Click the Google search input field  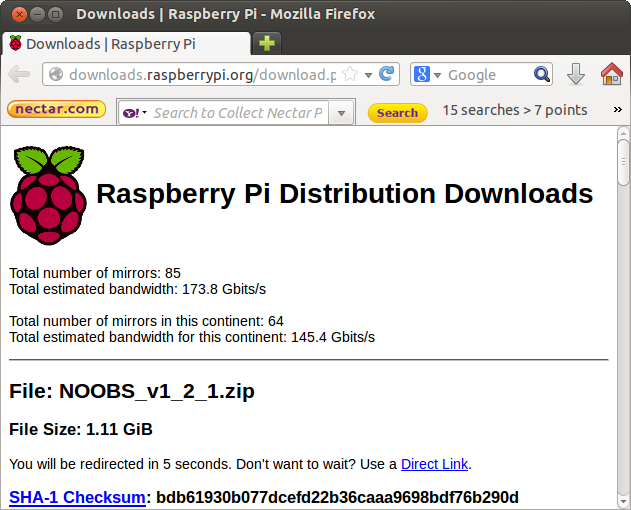coord(489,74)
